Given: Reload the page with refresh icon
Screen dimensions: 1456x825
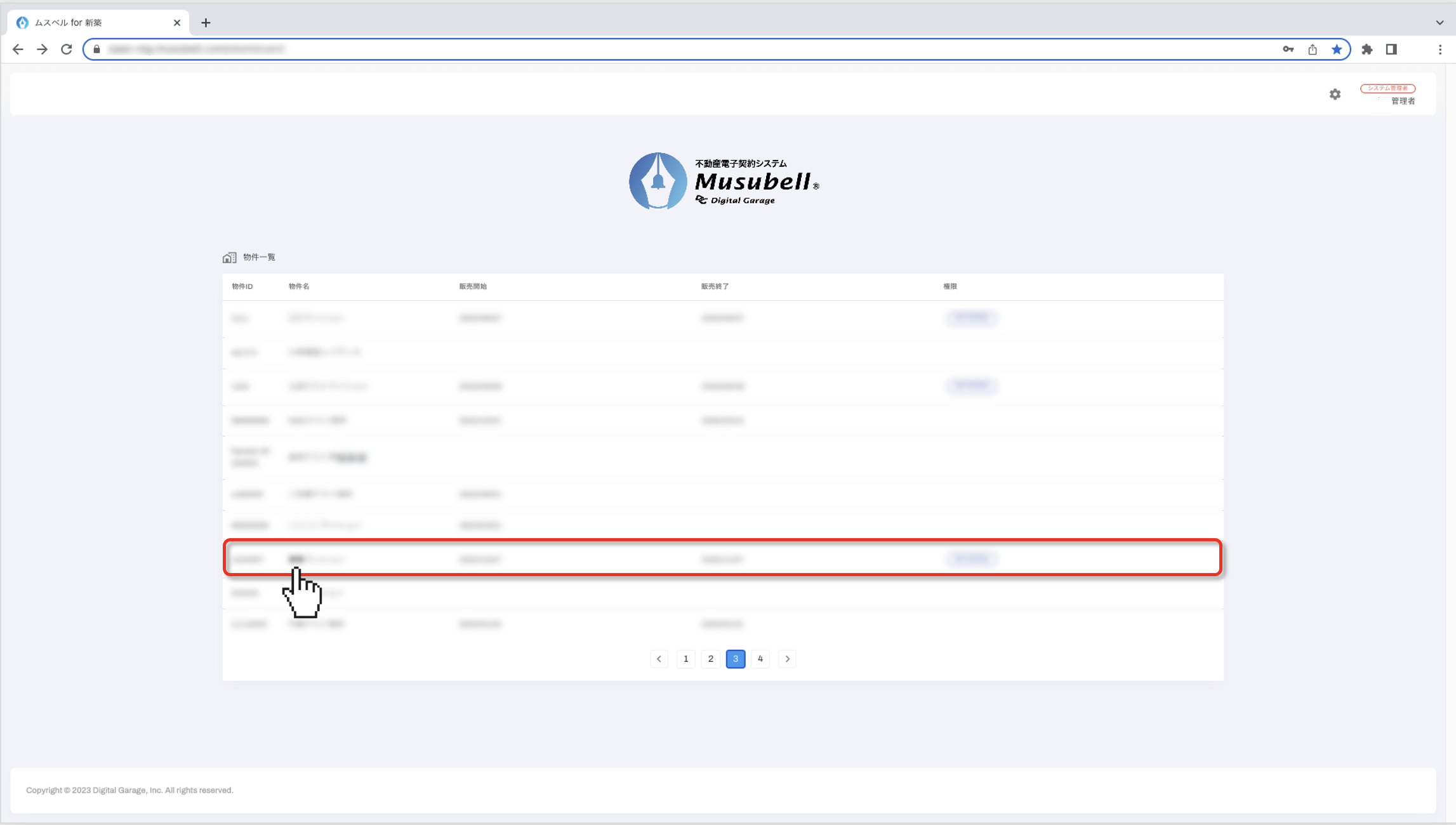Looking at the screenshot, I should coord(67,49).
